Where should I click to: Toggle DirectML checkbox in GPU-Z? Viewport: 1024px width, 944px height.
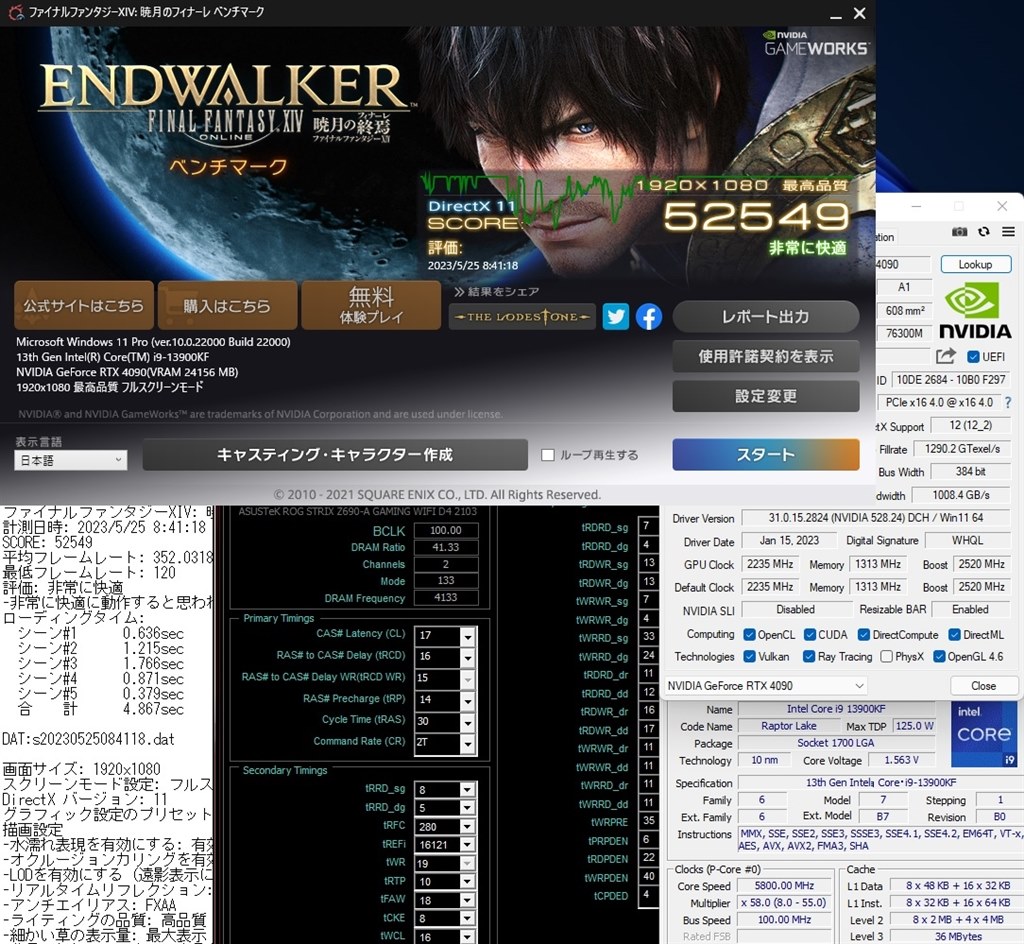(954, 635)
